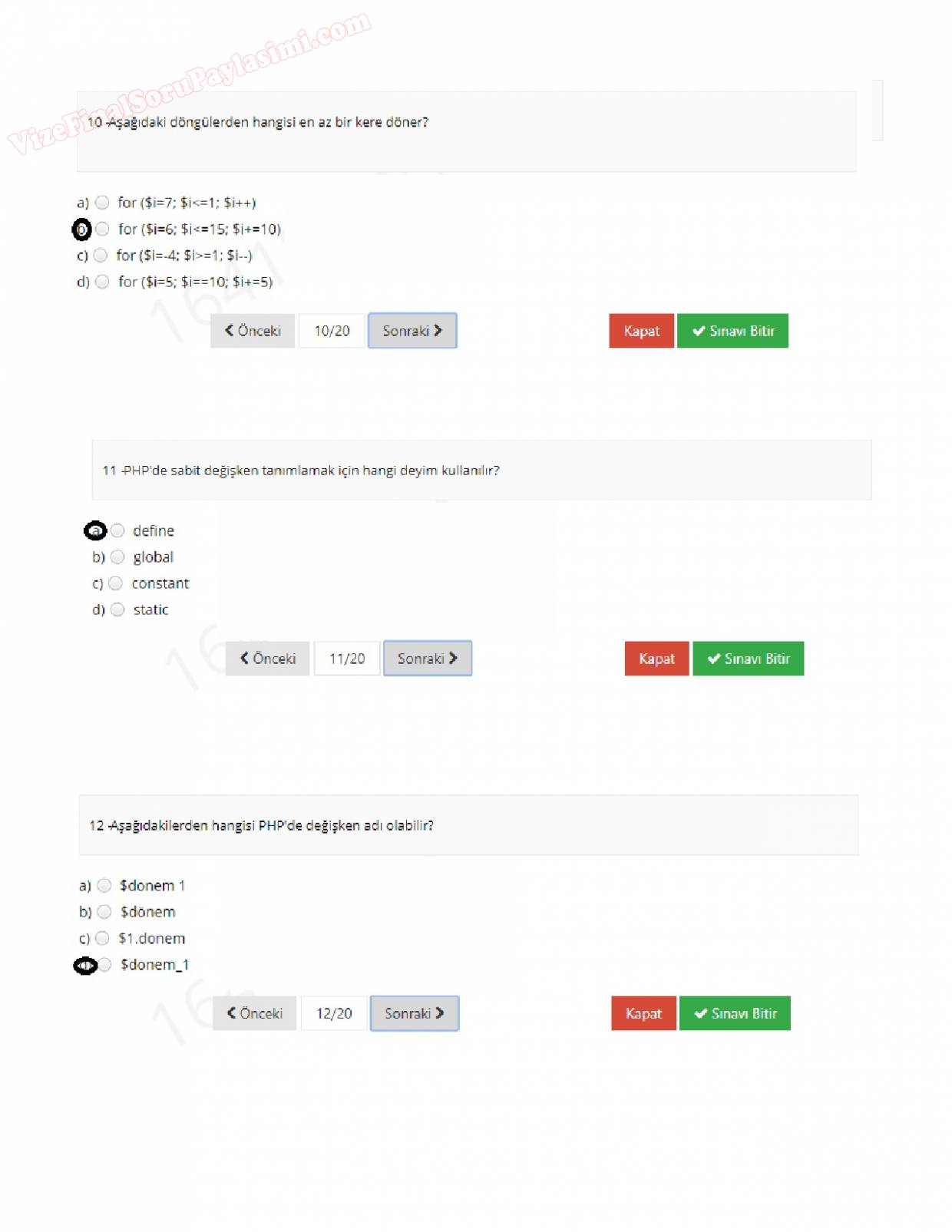Viewport: 952px width, 1232px height.
Task: Select the 'constant' radio option
Action: click(116, 583)
